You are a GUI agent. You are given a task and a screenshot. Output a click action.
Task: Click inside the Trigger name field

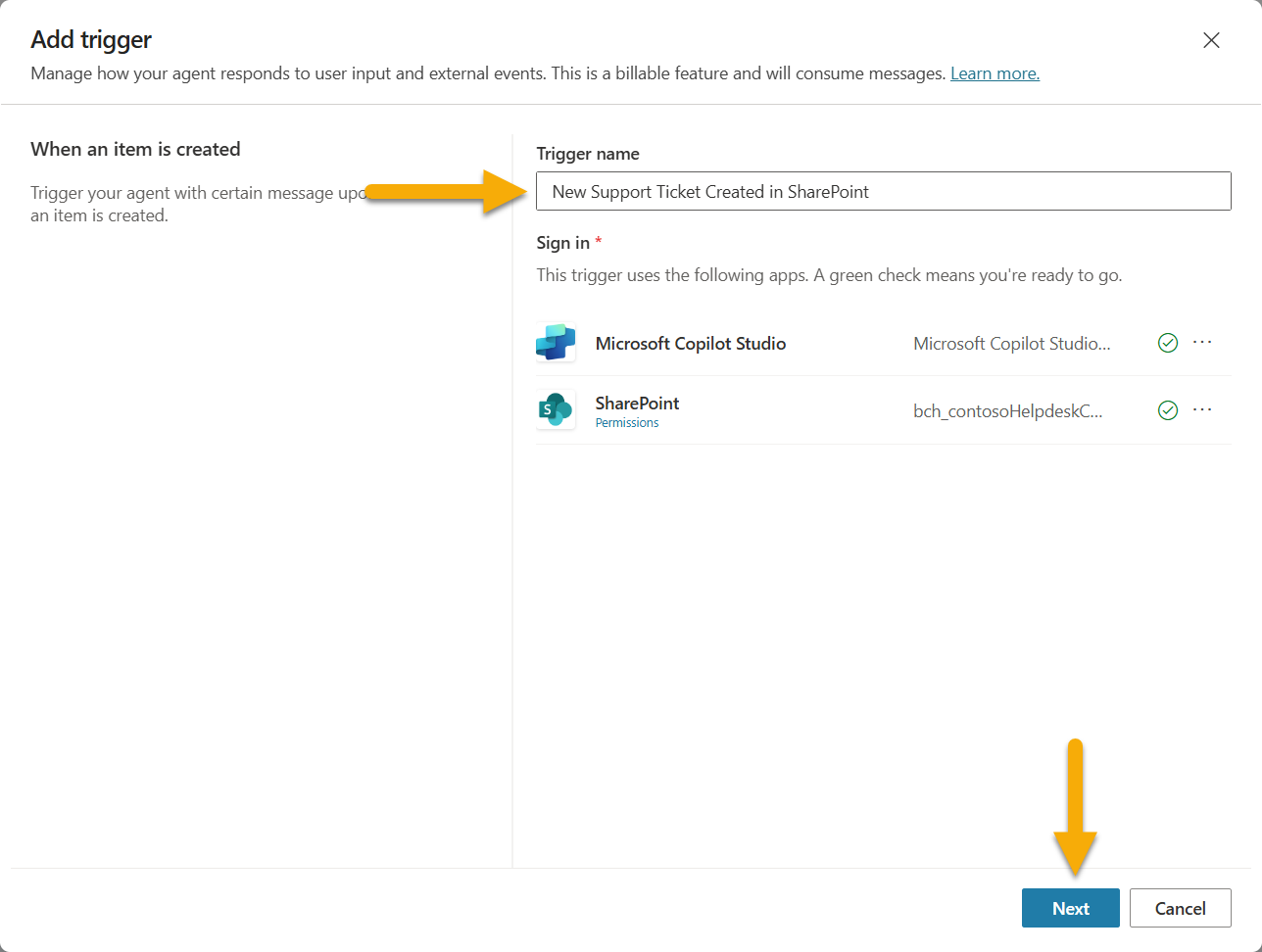(x=882, y=191)
